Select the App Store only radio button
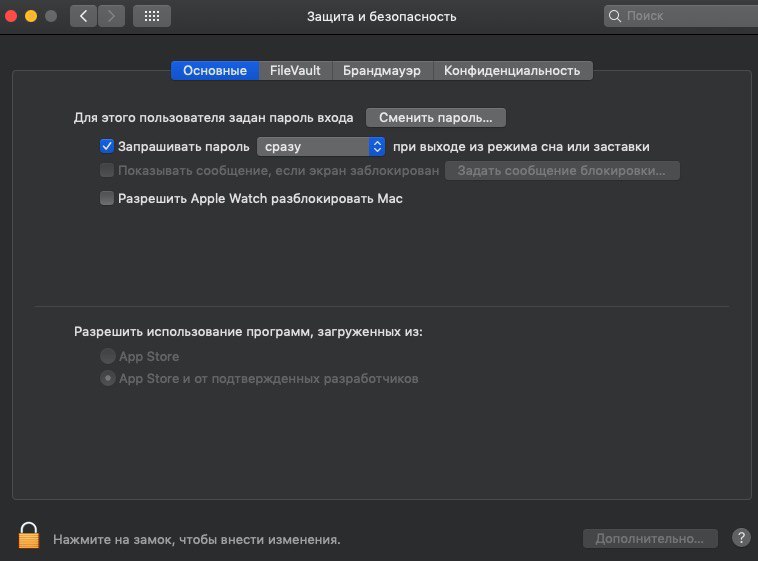The width and height of the screenshot is (758, 561). pos(107,356)
